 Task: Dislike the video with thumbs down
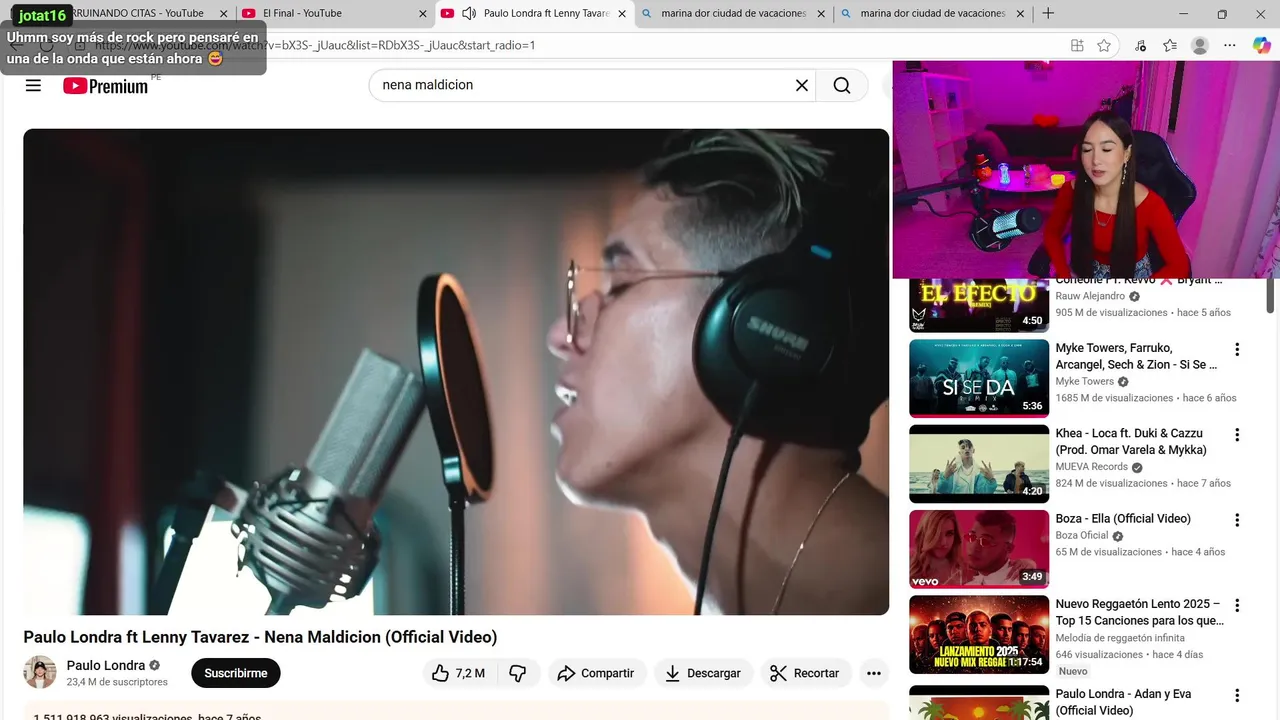[x=518, y=673]
